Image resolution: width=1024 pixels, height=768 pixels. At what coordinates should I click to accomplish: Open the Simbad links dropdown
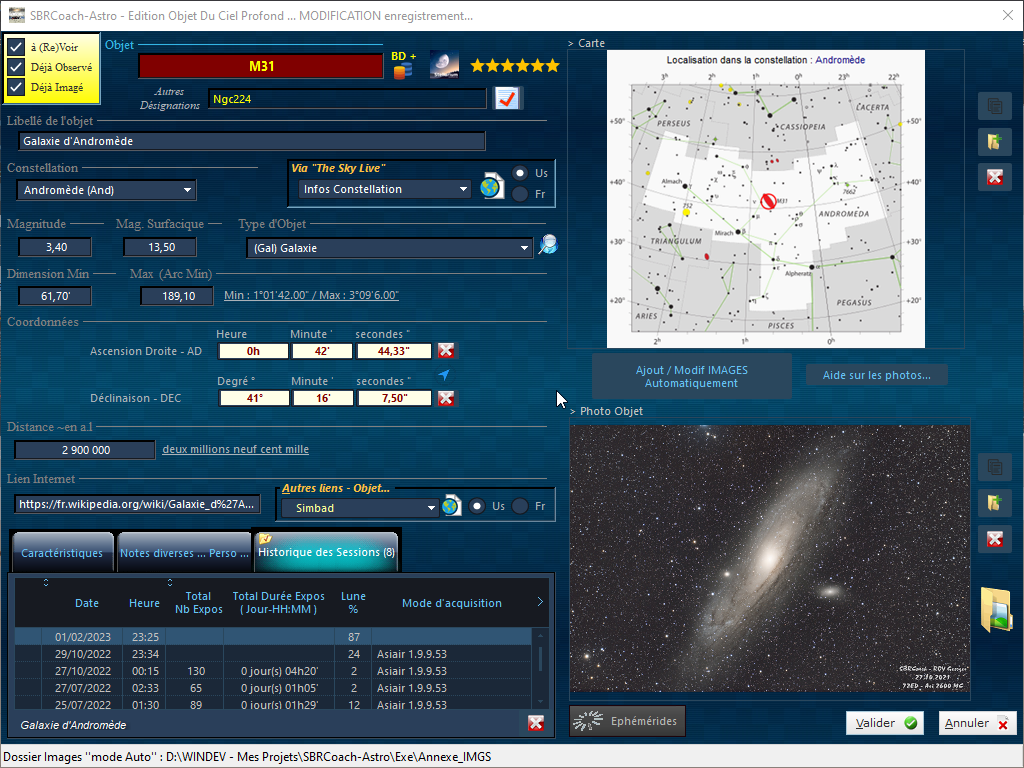[x=359, y=508]
